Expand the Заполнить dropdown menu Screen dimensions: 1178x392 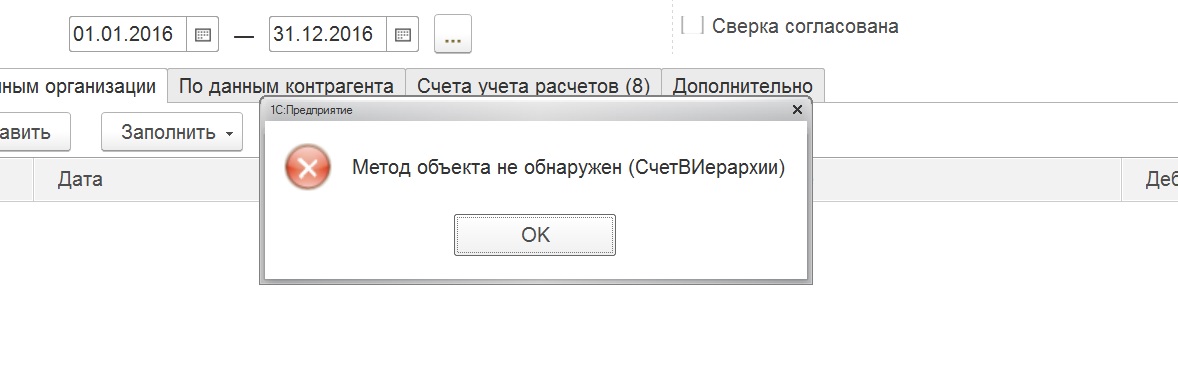172,132
